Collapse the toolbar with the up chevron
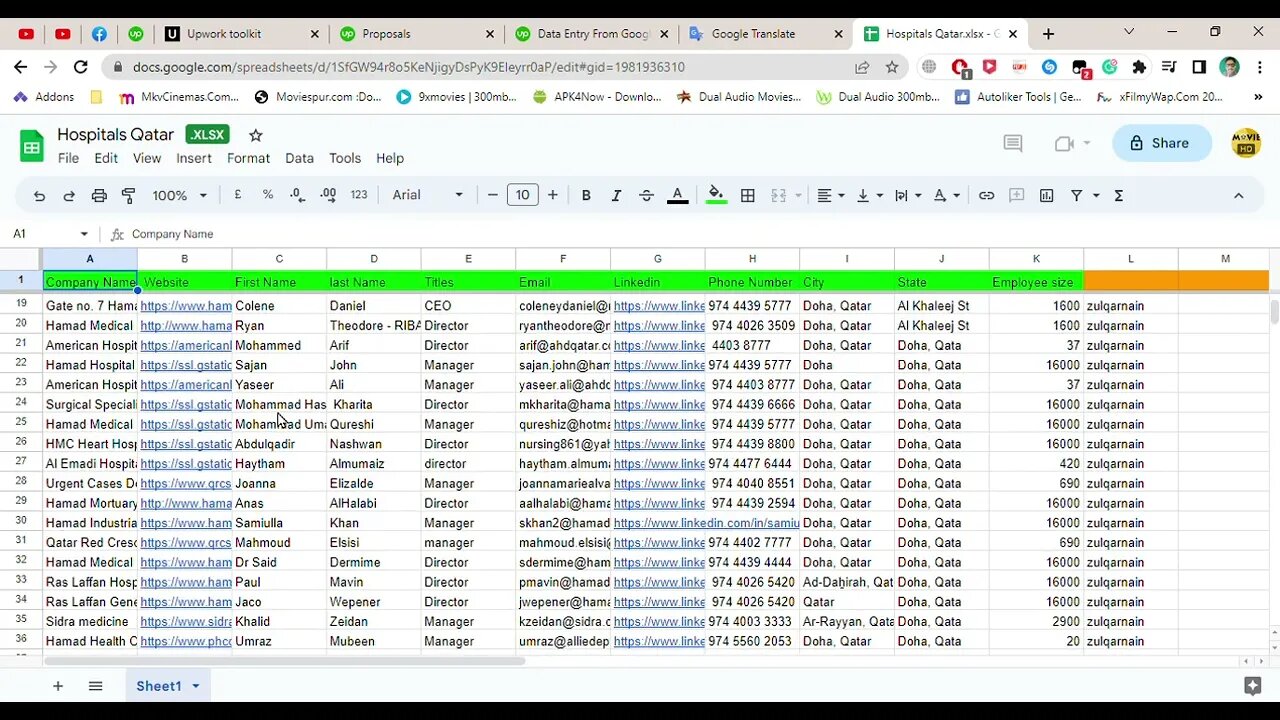The height and width of the screenshot is (720, 1280). pyautogui.click(x=1238, y=196)
